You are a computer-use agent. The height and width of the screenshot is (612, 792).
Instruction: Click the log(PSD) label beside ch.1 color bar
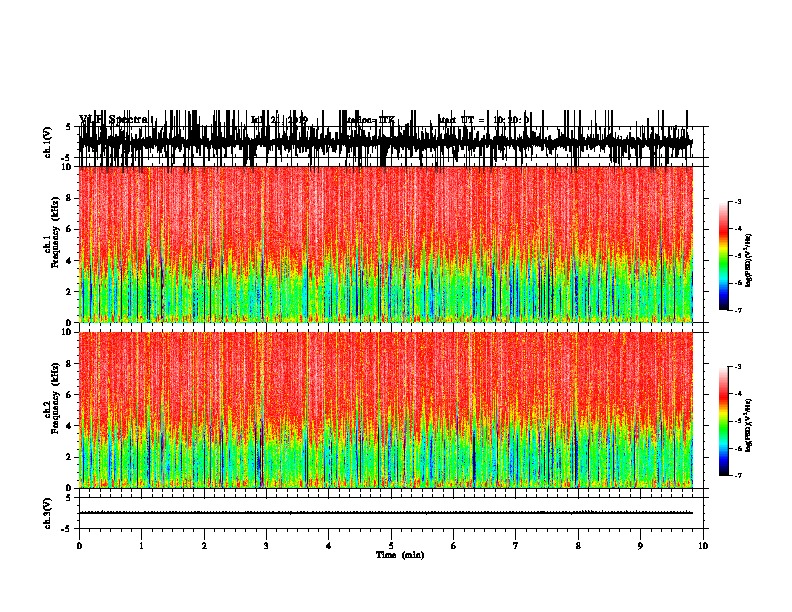click(x=749, y=260)
